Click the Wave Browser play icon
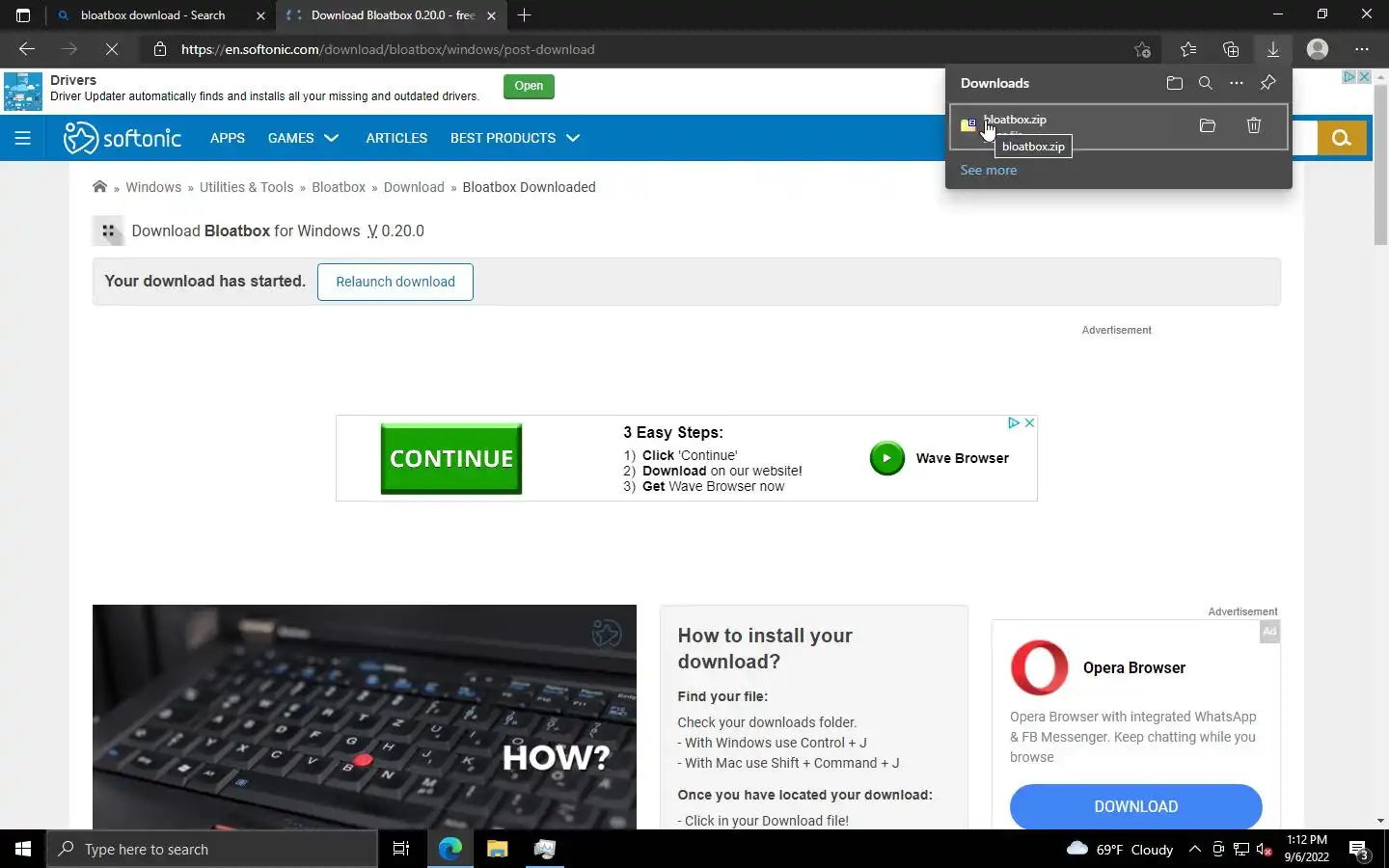This screenshot has height=868, width=1389. tap(887, 458)
